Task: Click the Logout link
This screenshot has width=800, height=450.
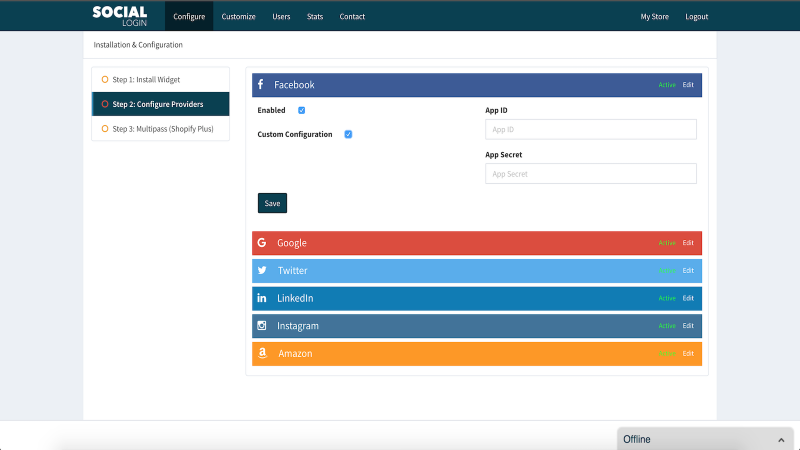Action: click(x=696, y=16)
